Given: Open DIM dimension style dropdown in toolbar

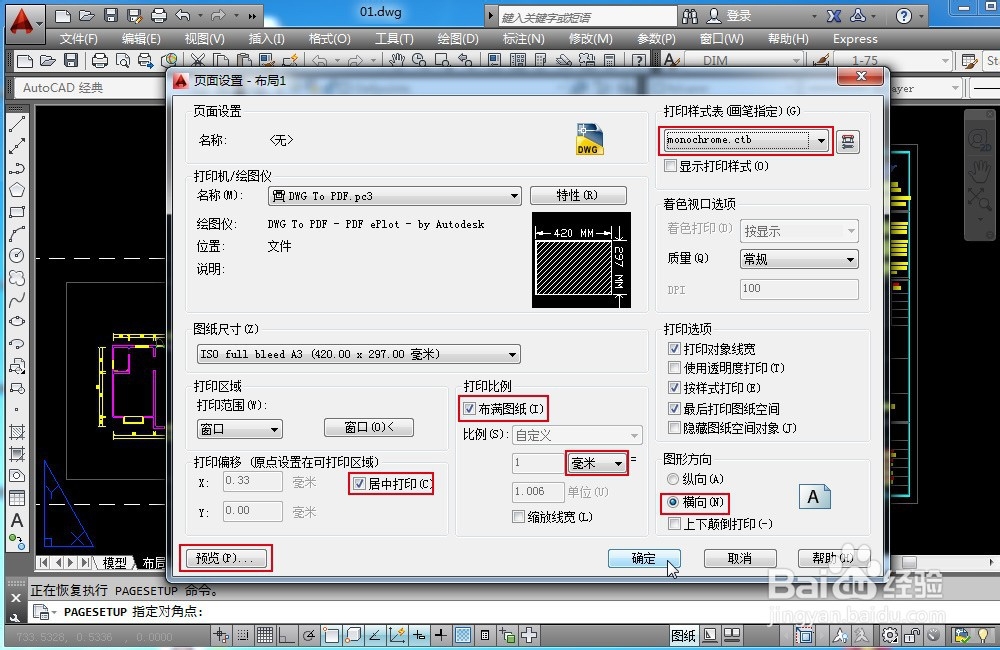Looking at the screenshot, I should [x=744, y=61].
